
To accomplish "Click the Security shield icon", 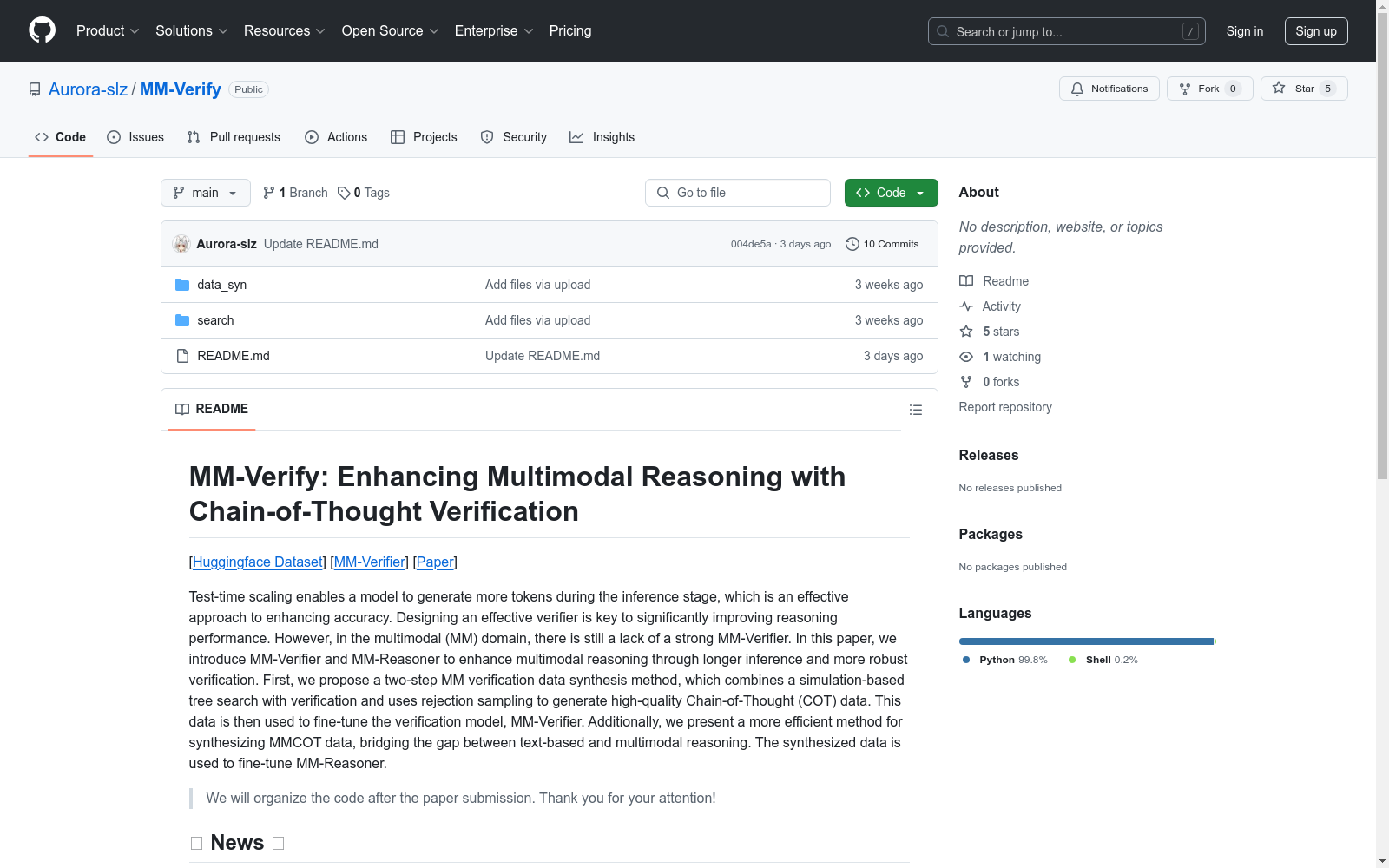I will click(x=487, y=137).
